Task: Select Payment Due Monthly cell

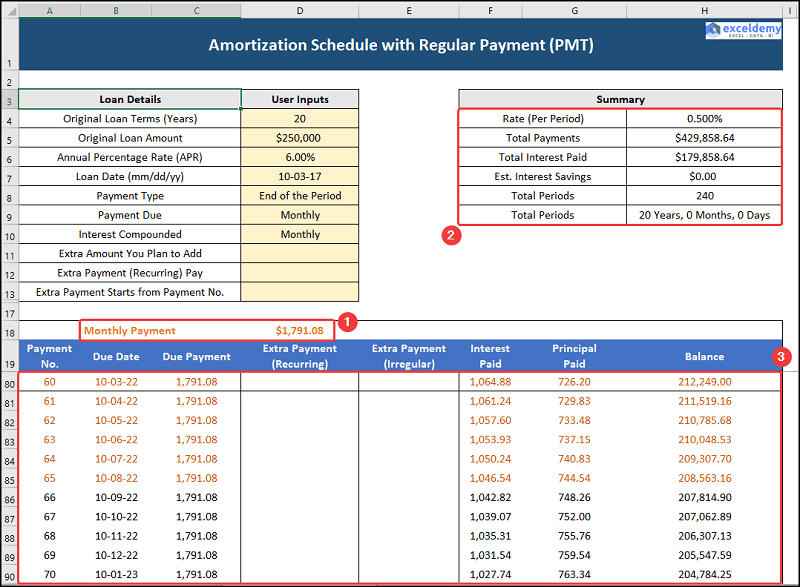Action: click(x=300, y=215)
